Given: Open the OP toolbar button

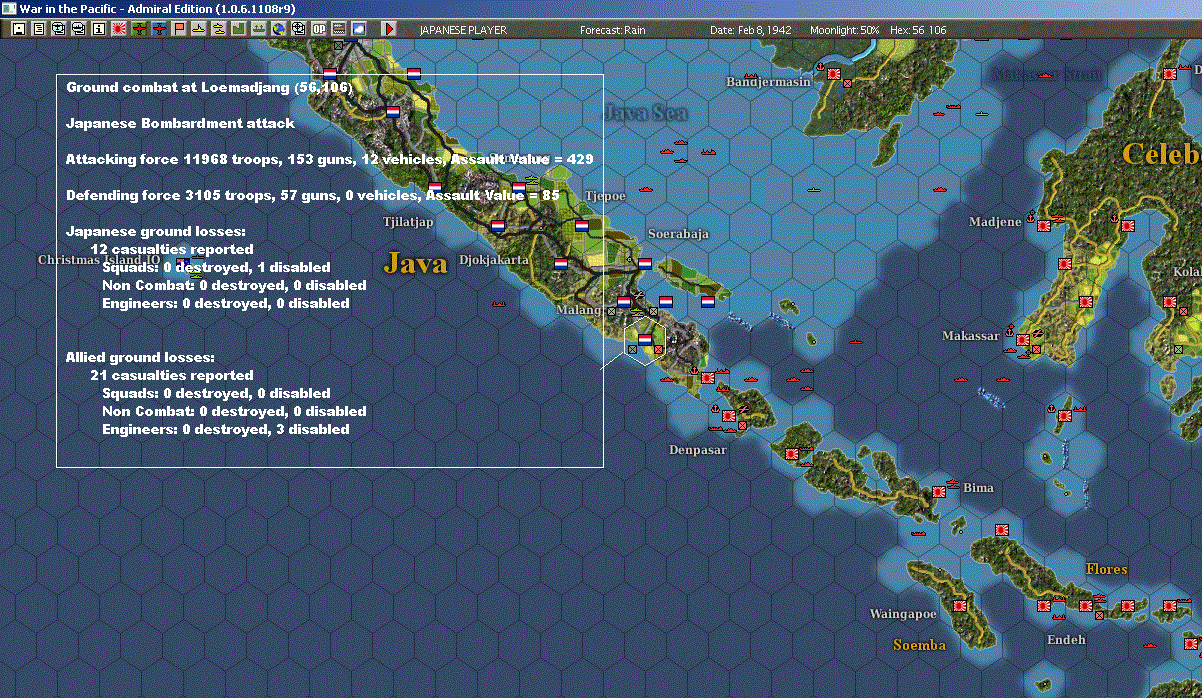Looking at the screenshot, I should (318, 29).
